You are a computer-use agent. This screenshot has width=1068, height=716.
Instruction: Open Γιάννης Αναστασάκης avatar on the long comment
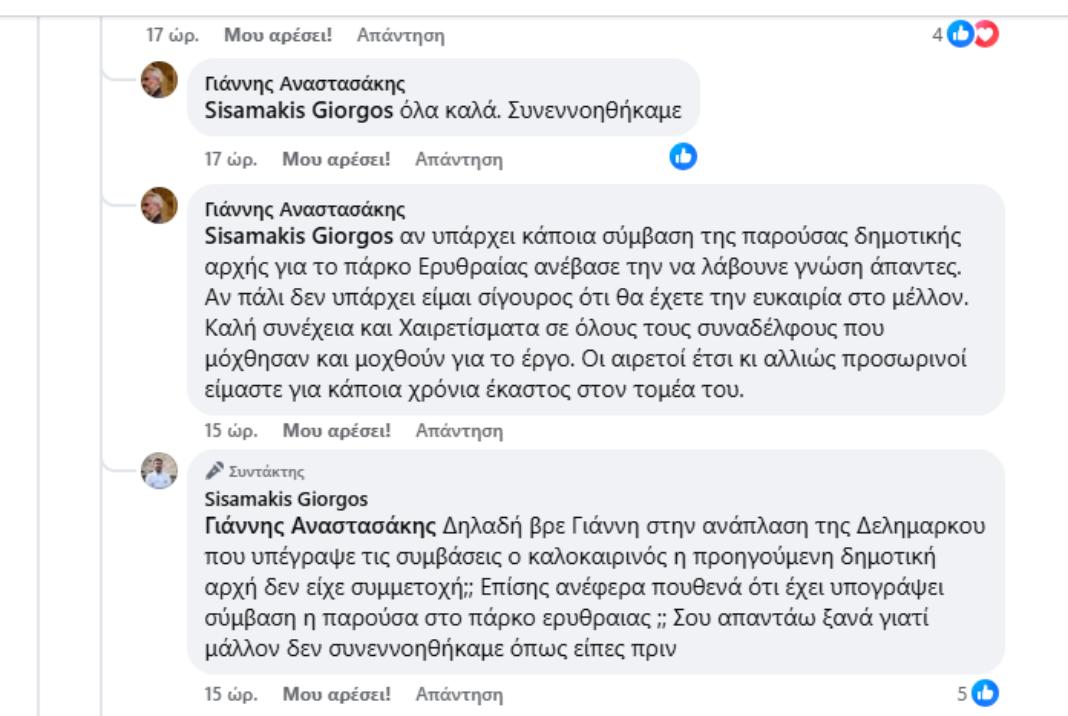pyautogui.click(x=159, y=205)
